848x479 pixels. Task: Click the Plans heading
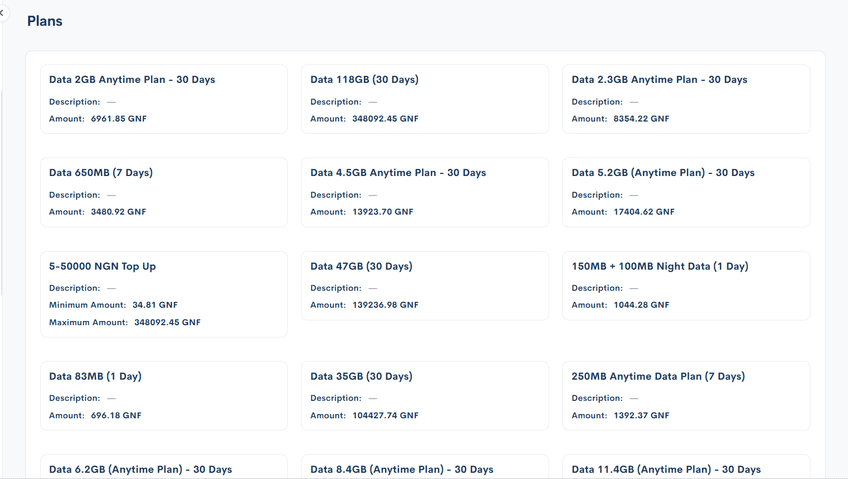(45, 21)
